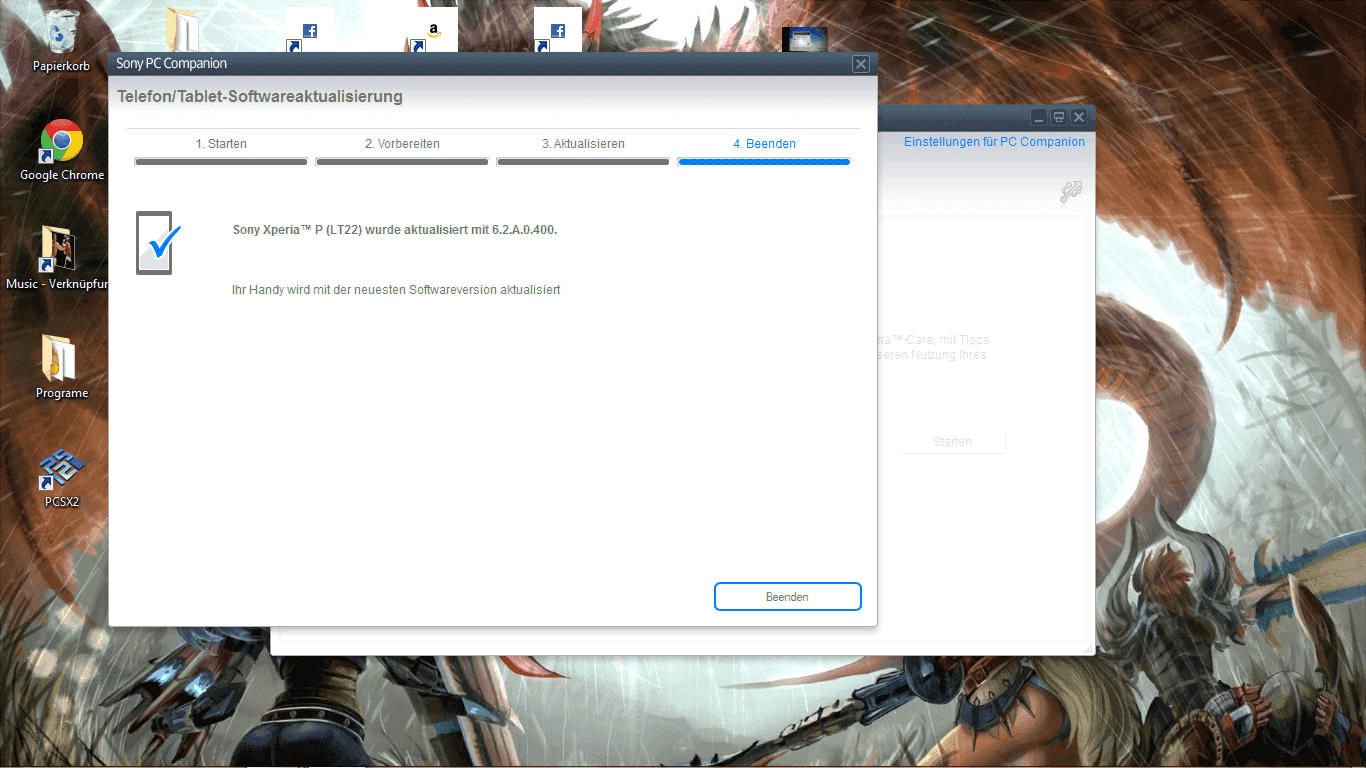This screenshot has width=1366, height=768.
Task: Maximize the background PC Companion window
Action: point(1058,117)
